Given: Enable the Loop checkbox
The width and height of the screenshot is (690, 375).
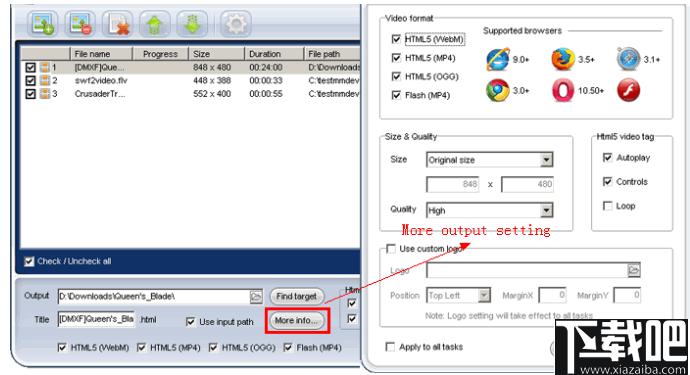Looking at the screenshot, I should (607, 206).
